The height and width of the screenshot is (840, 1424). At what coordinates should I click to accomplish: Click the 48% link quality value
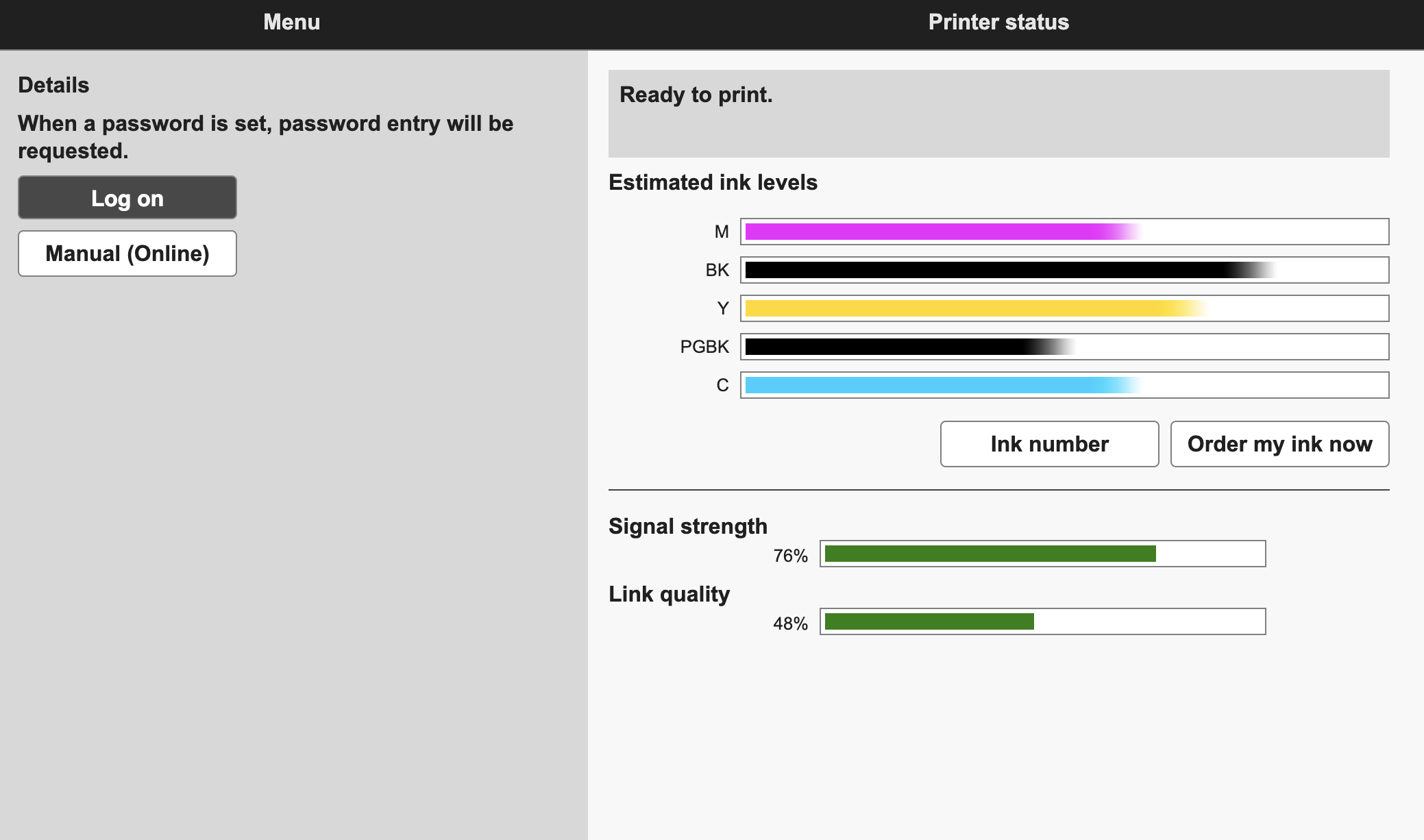tap(790, 623)
